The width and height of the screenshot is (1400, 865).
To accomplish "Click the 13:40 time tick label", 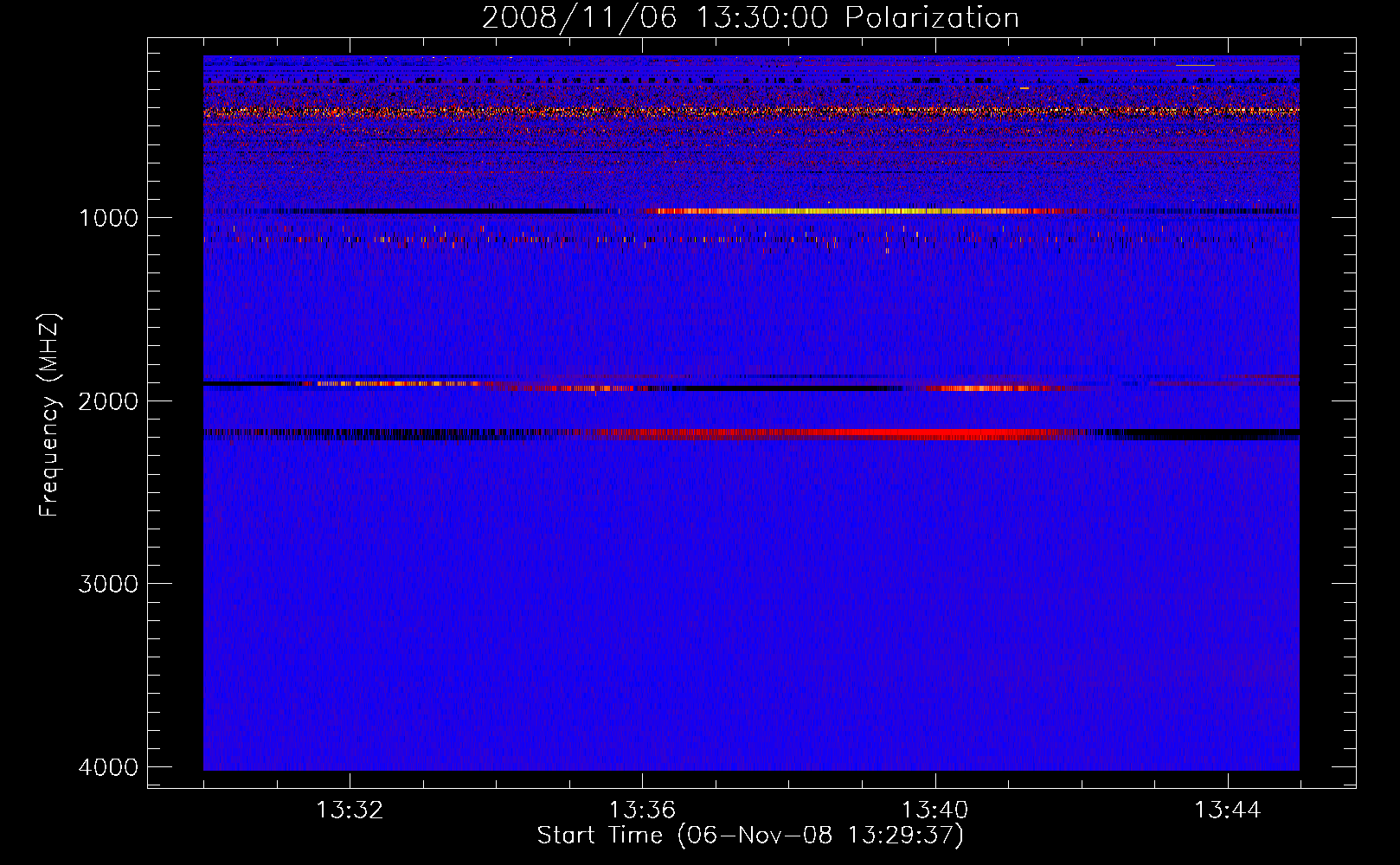I will [x=935, y=811].
